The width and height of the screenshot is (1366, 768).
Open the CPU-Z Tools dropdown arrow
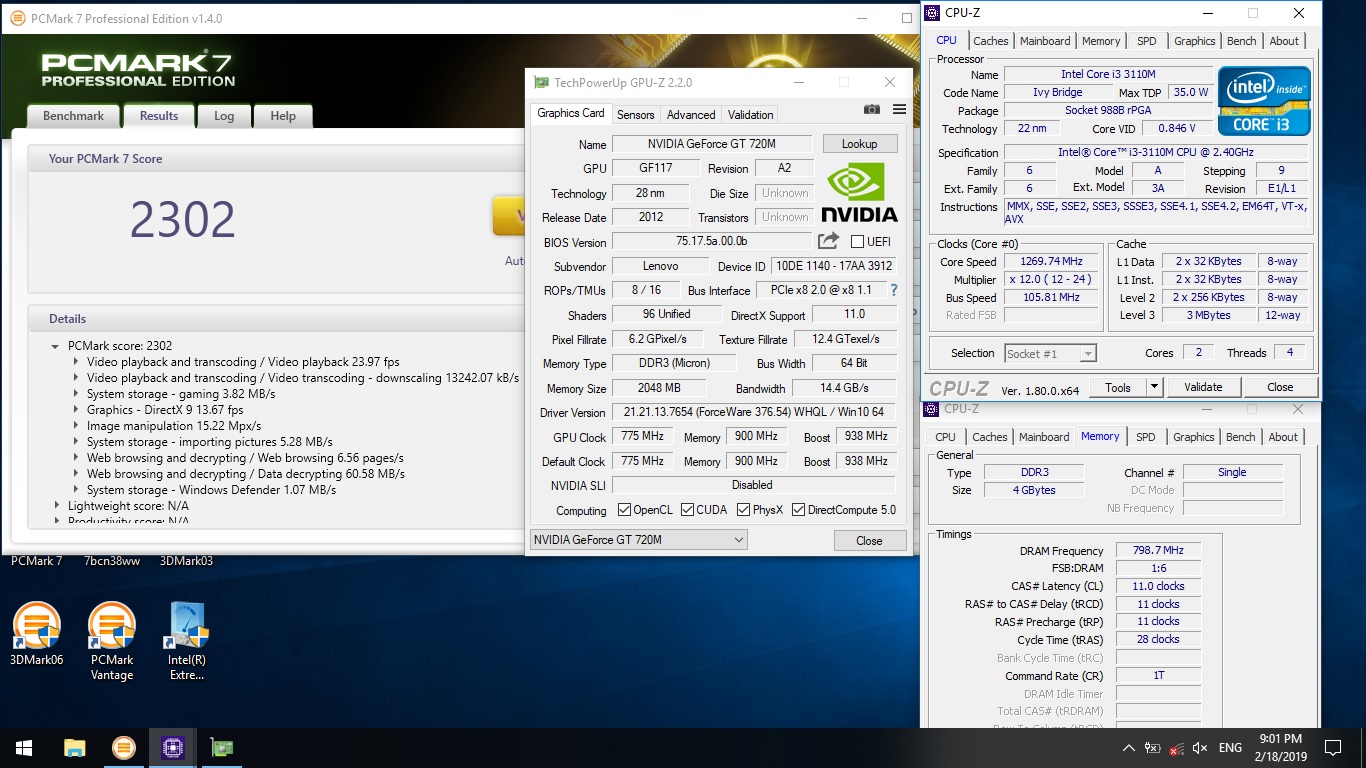tap(1154, 387)
